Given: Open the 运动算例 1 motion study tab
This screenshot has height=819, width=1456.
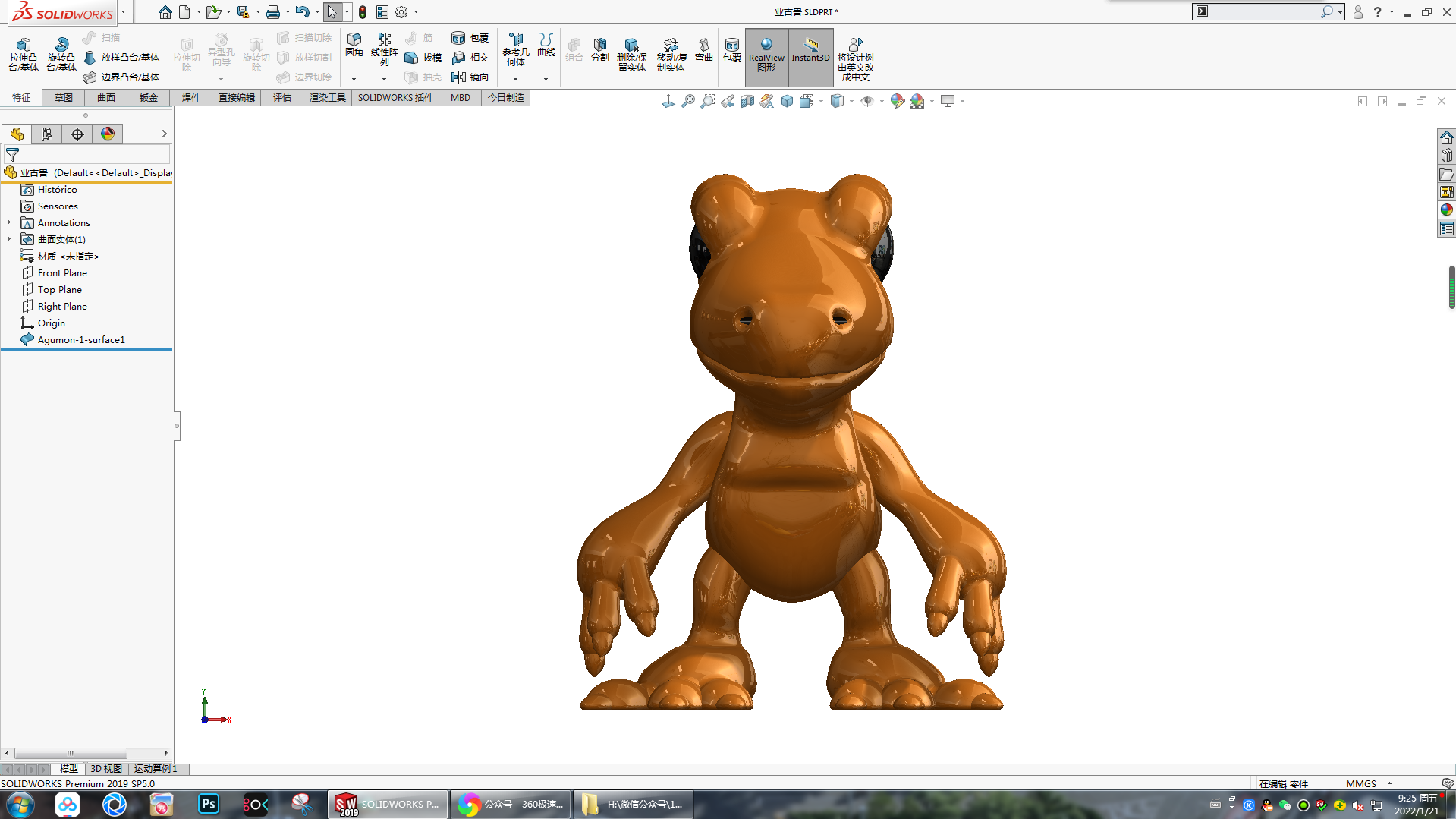Looking at the screenshot, I should 156,769.
